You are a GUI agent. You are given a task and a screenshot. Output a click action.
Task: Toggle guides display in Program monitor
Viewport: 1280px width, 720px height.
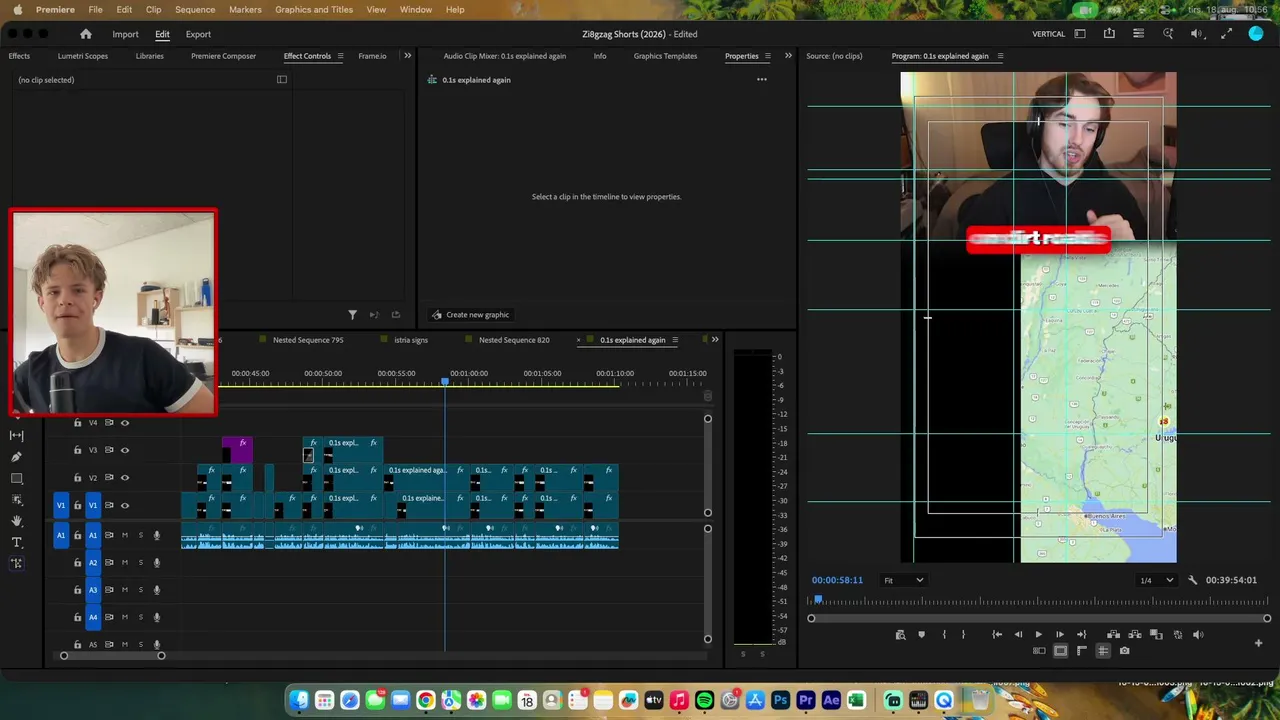click(x=1103, y=651)
